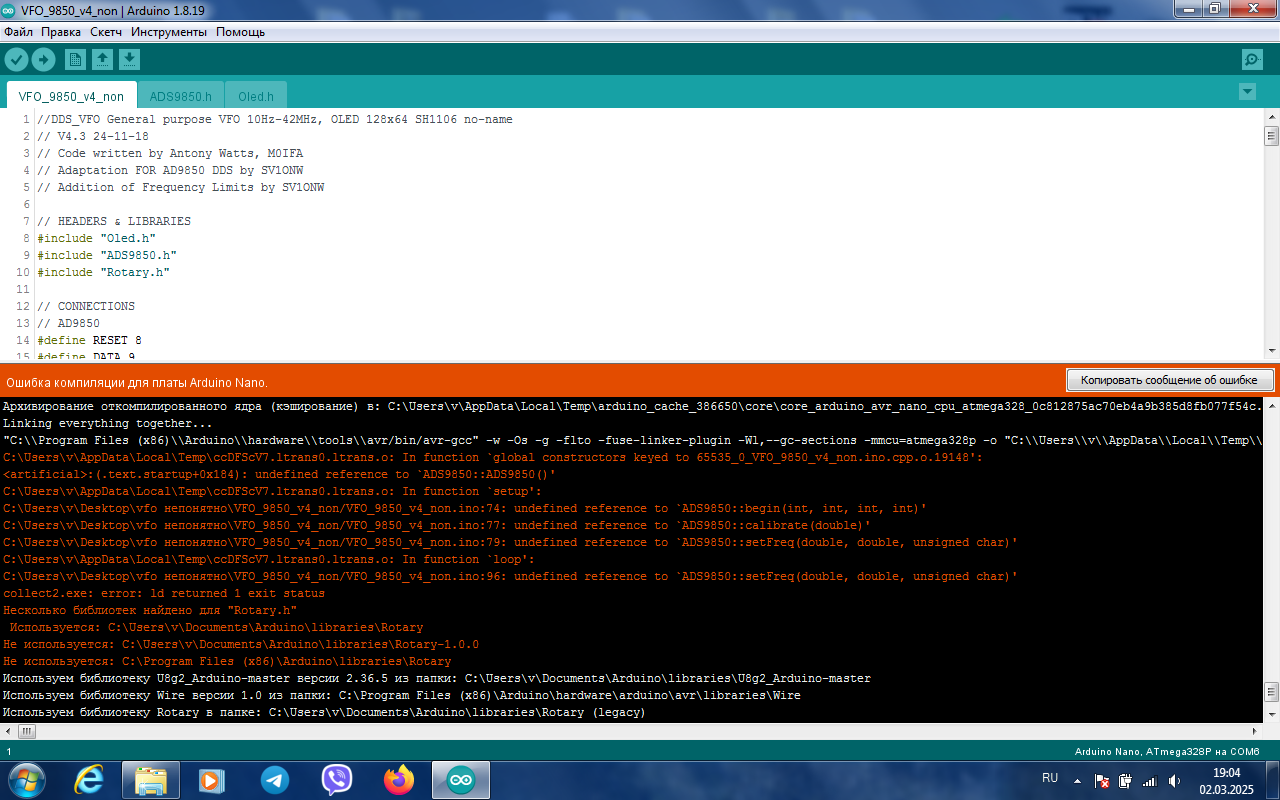Click the console vertical scrollbar thumb

(x=1271, y=692)
